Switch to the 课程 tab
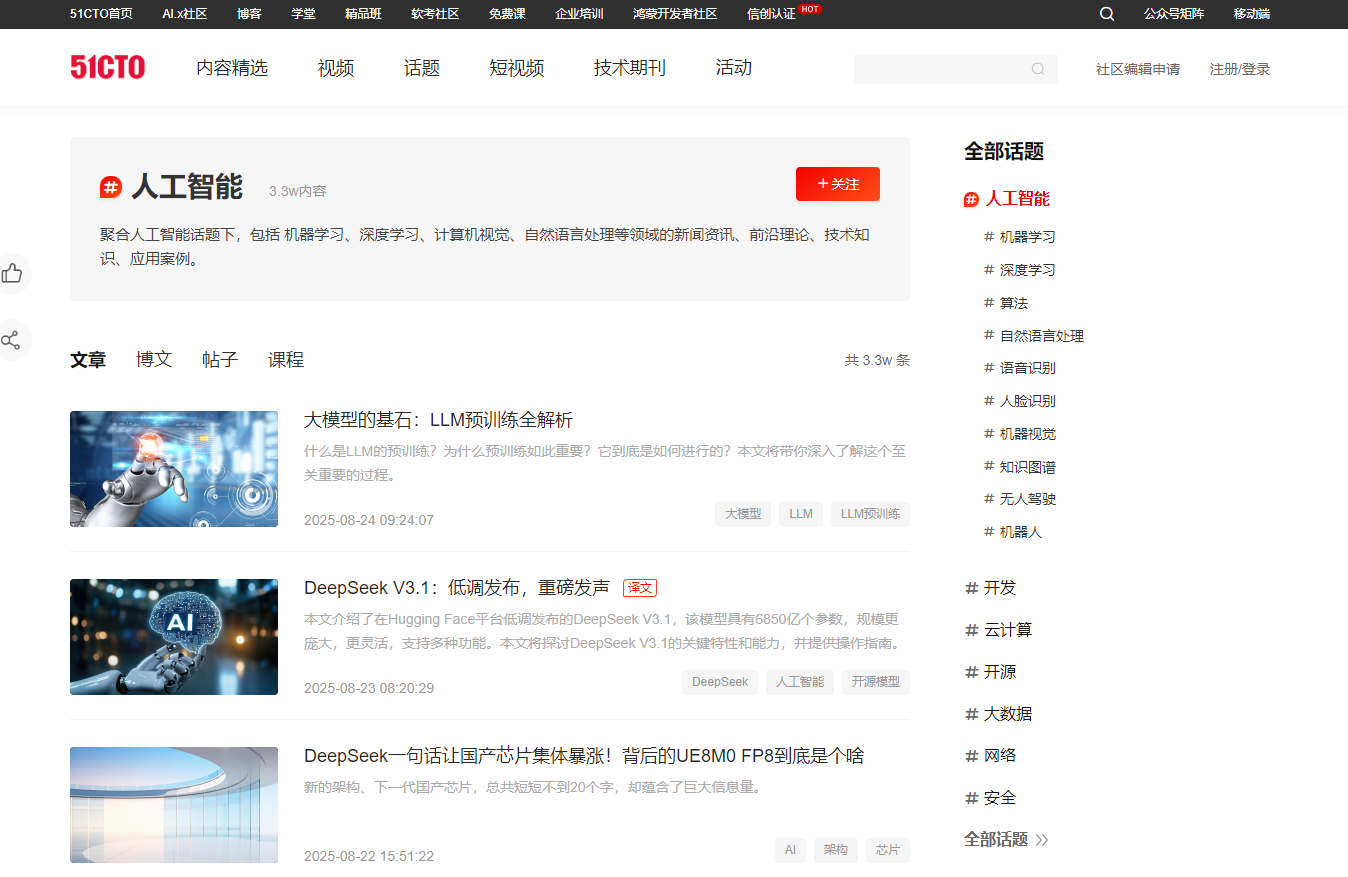 [286, 359]
